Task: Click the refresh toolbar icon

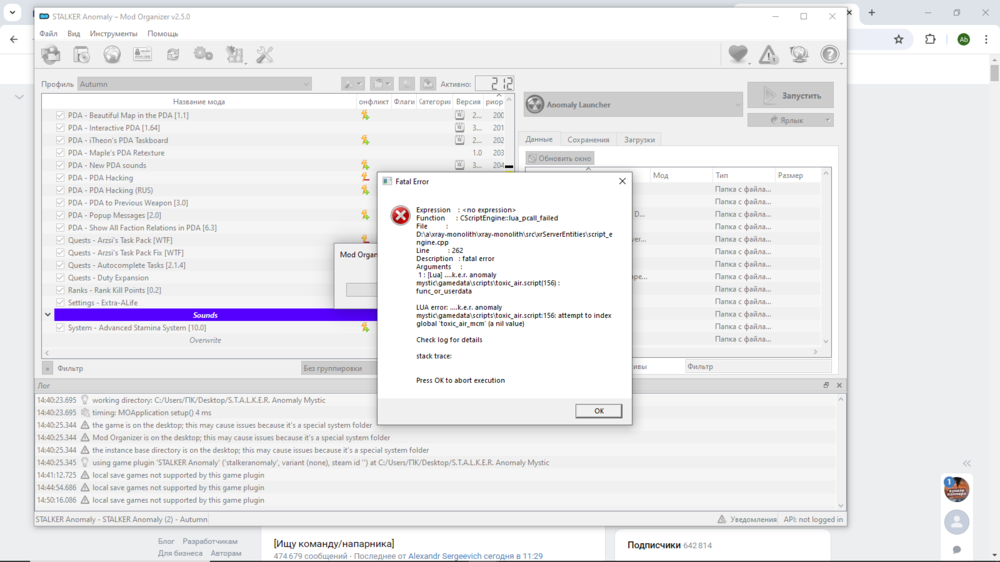Action: tap(173, 55)
